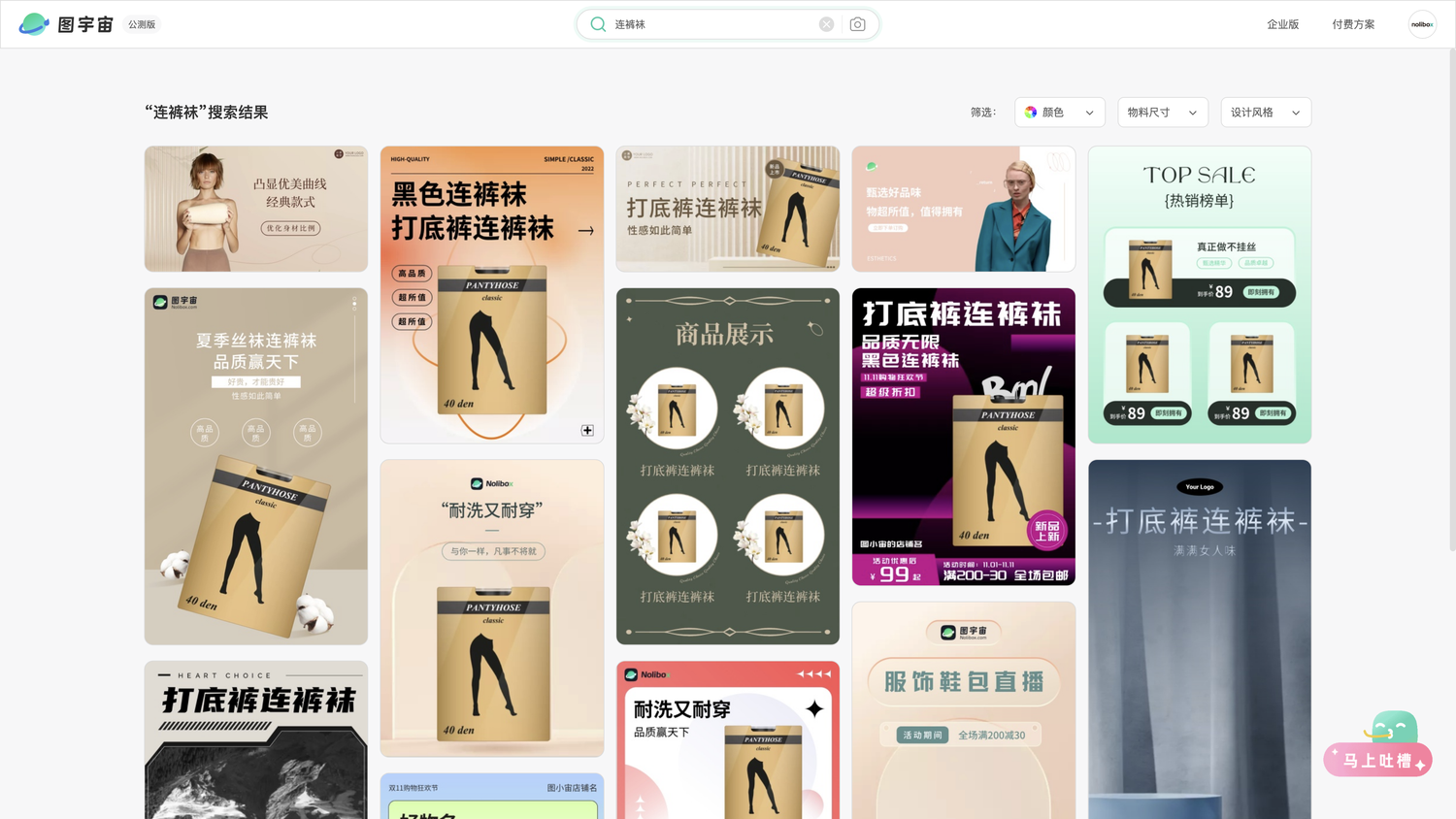
Task: Click the page vertical scrollbar
Action: click(x=1452, y=301)
